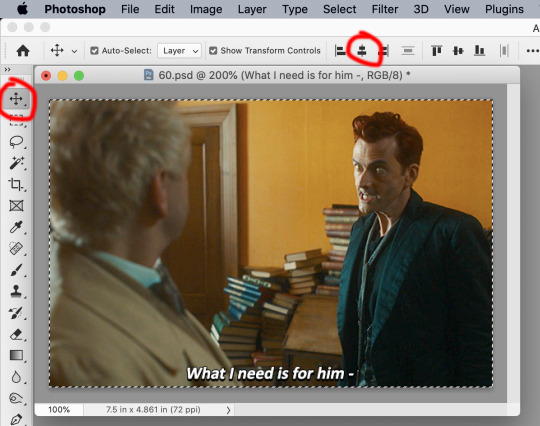Select the Magic Wand tool
The image size is (540, 426).
pos(16,163)
